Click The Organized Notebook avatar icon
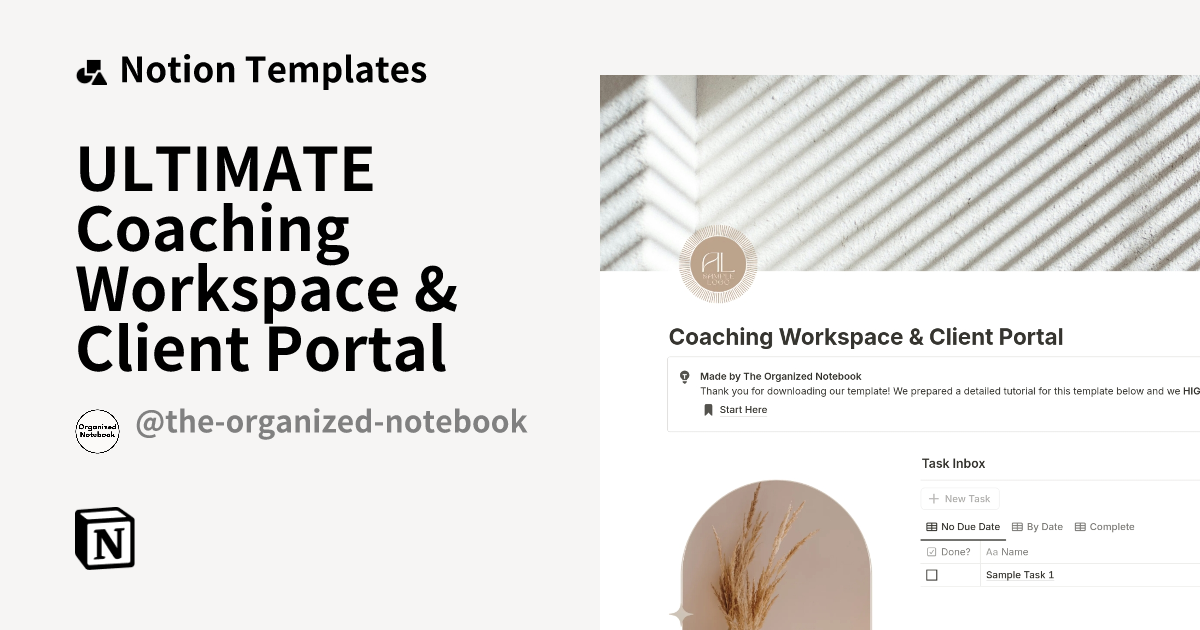The width and height of the screenshot is (1200, 630). (97, 431)
